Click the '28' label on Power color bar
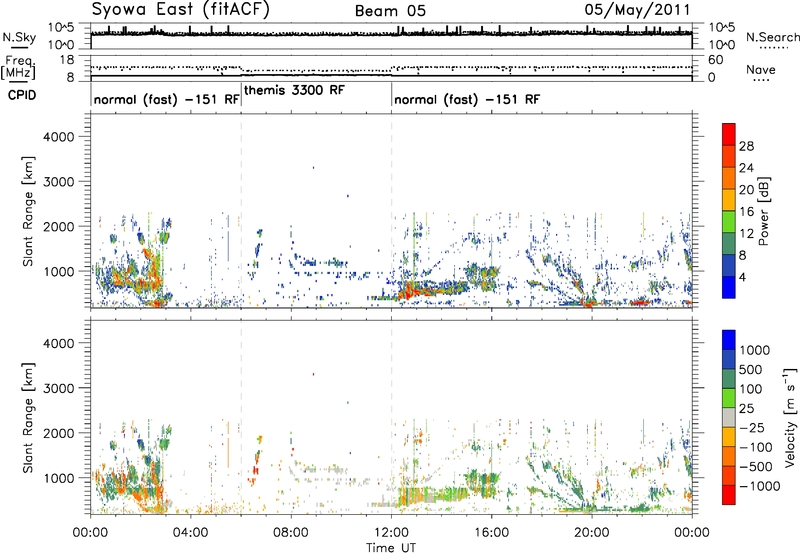The image size is (800, 554). 746,146
